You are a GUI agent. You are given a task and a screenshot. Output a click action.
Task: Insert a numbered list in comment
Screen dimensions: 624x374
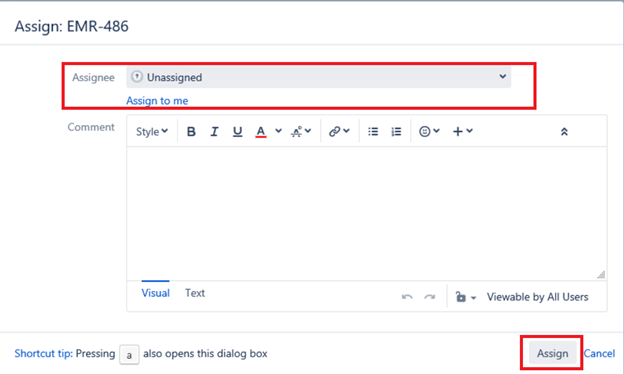tap(396, 131)
